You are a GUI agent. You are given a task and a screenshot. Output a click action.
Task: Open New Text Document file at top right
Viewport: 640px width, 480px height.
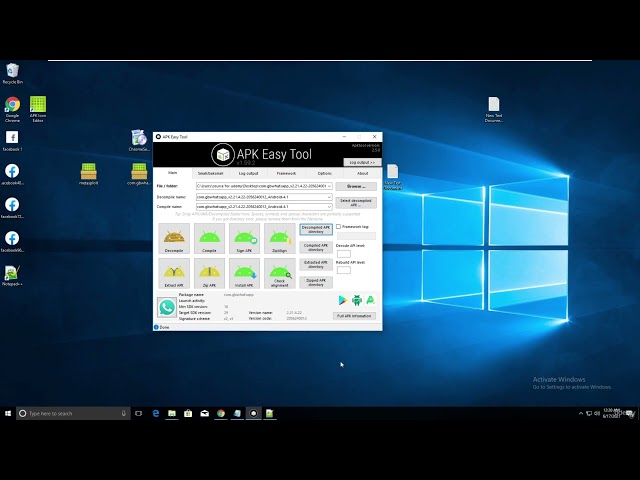pos(494,109)
